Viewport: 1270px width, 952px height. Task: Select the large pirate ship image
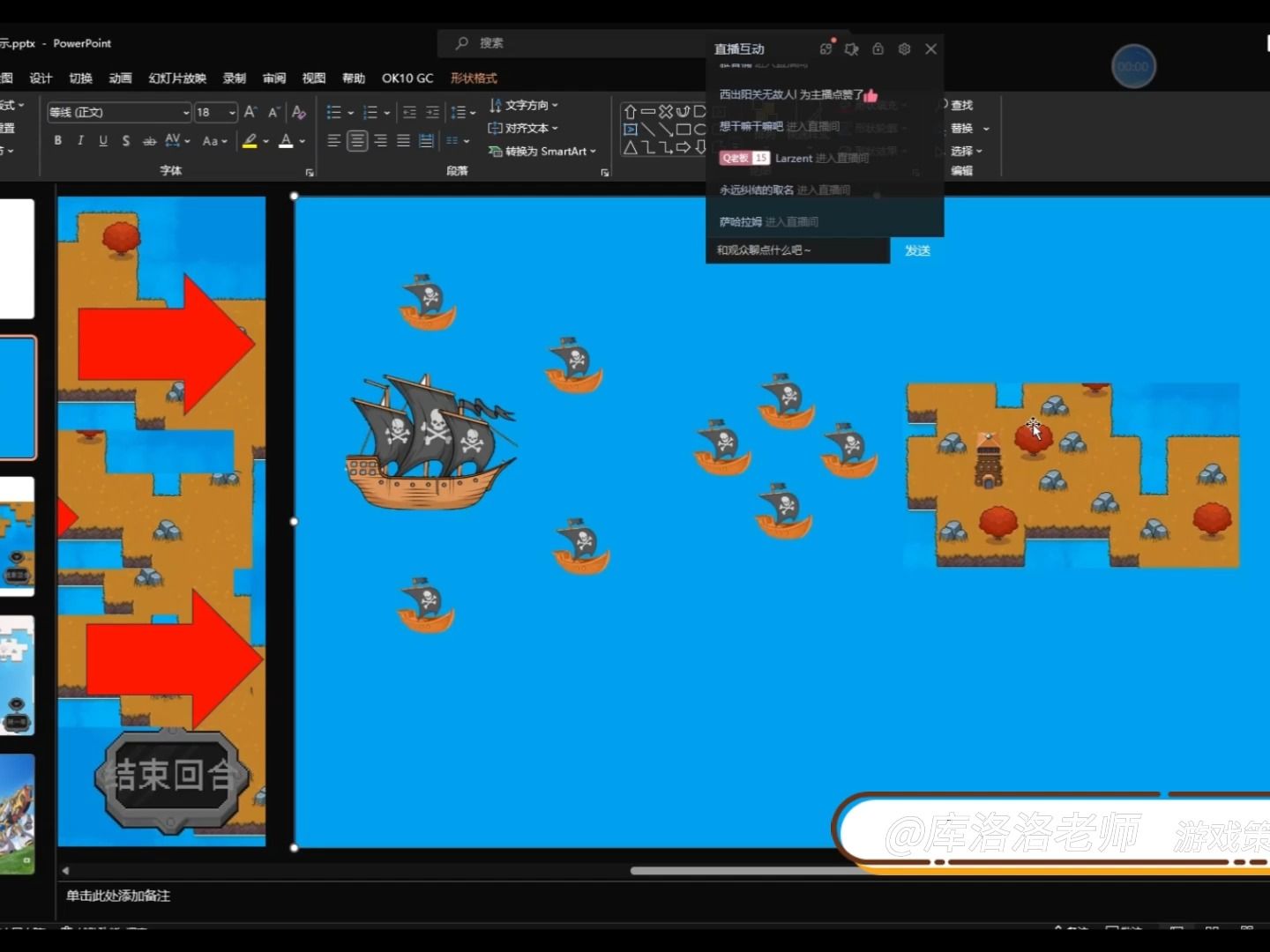coord(431,441)
